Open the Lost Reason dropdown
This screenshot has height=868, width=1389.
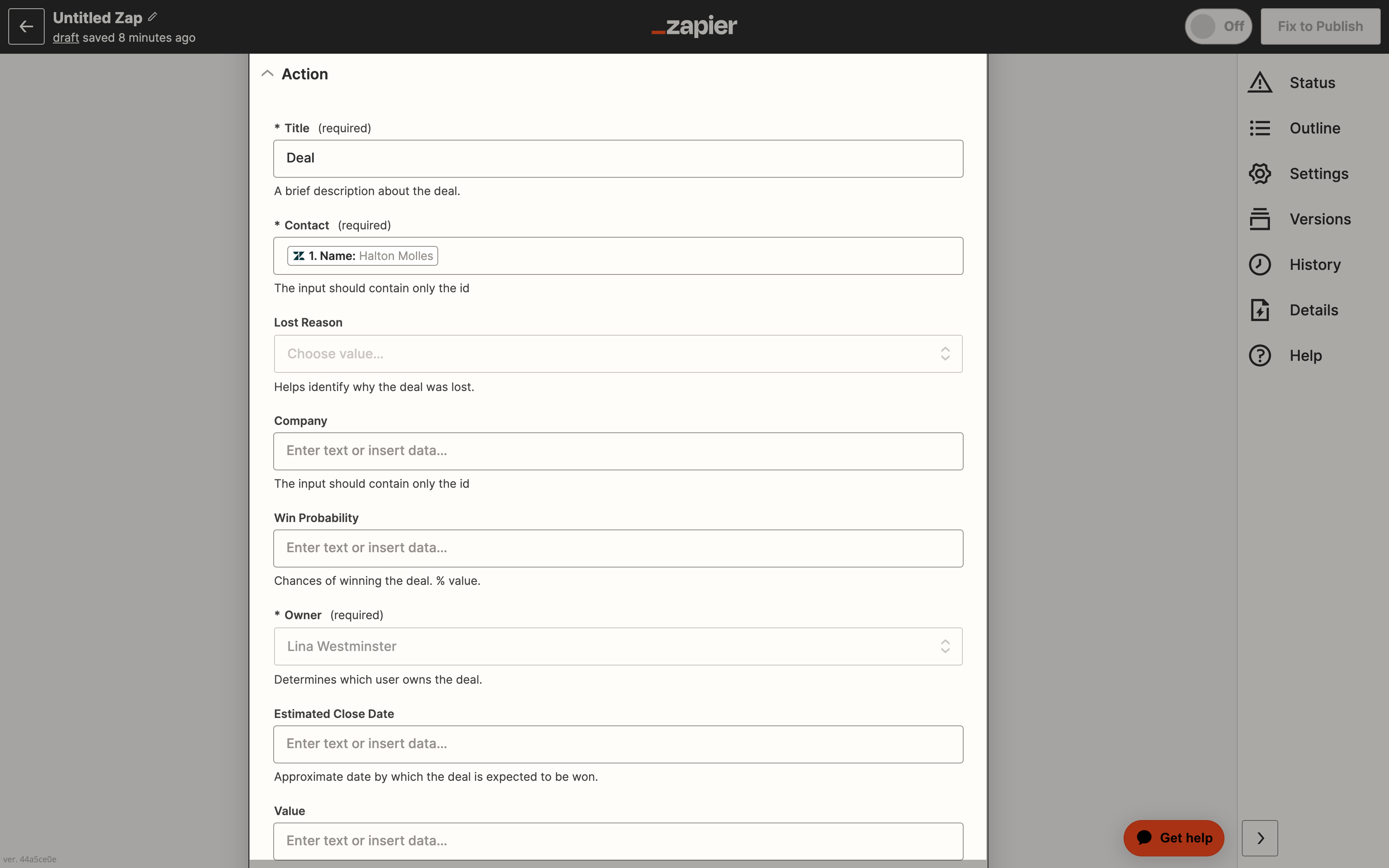click(x=618, y=354)
